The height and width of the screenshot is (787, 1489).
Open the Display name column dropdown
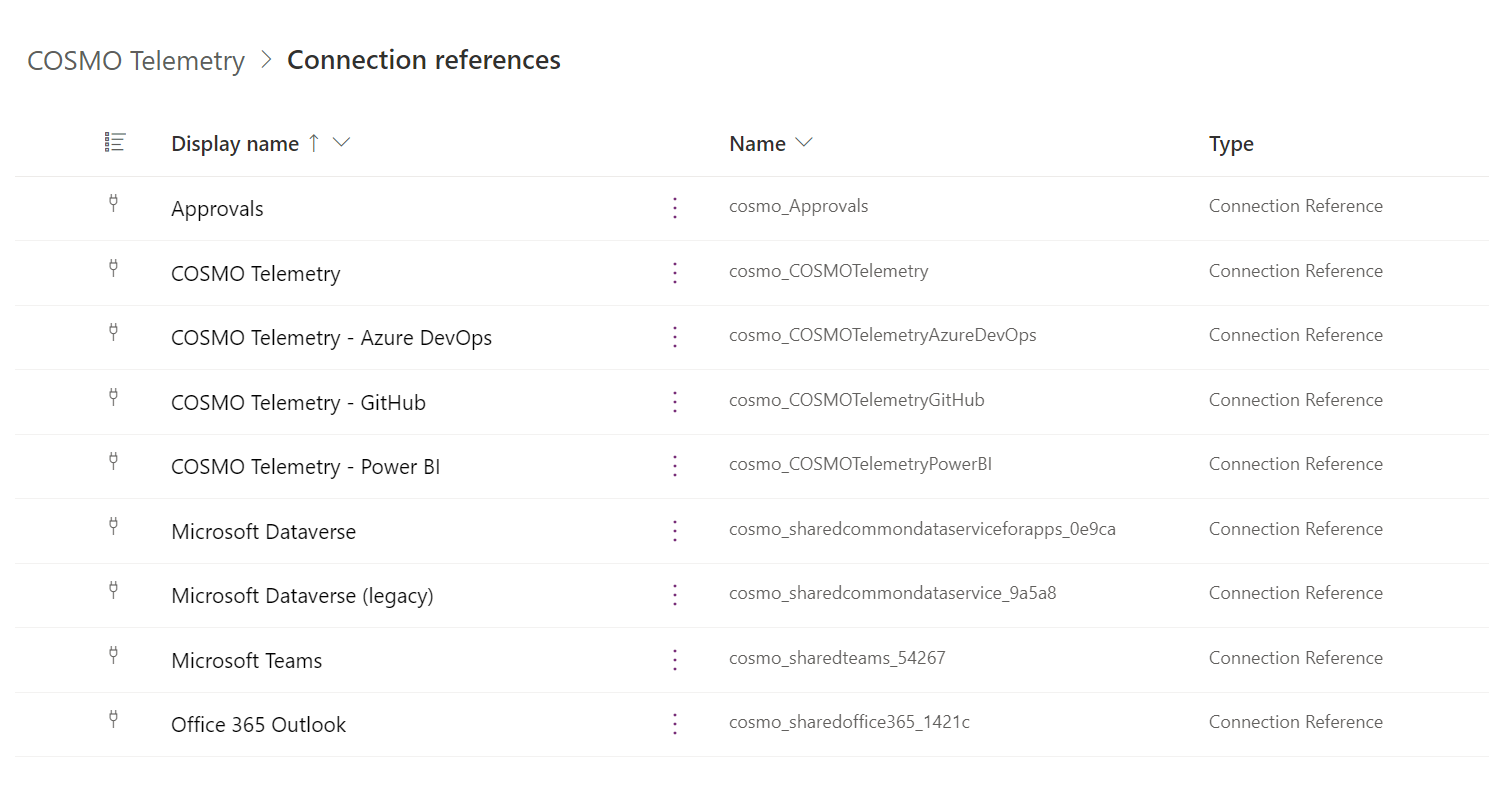pos(341,143)
